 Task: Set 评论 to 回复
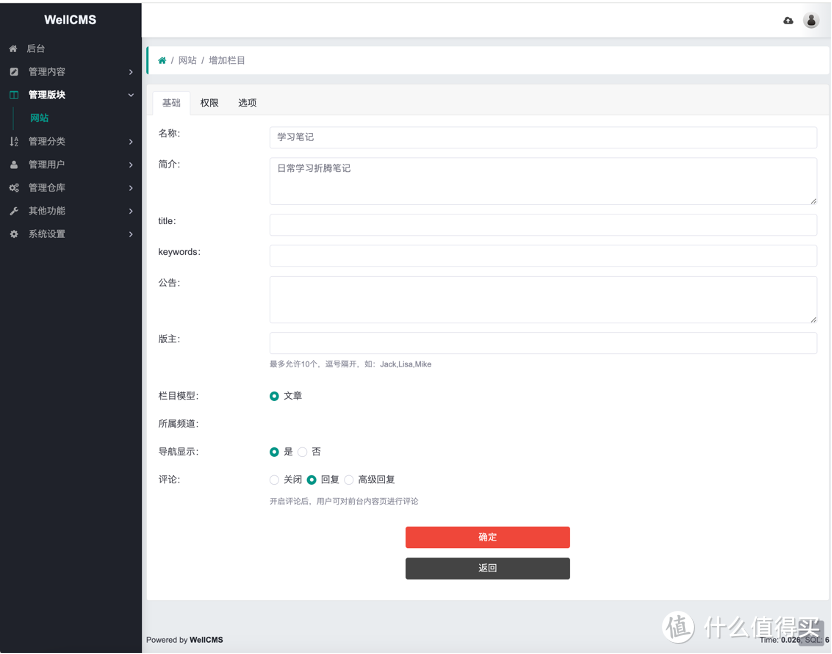point(311,480)
